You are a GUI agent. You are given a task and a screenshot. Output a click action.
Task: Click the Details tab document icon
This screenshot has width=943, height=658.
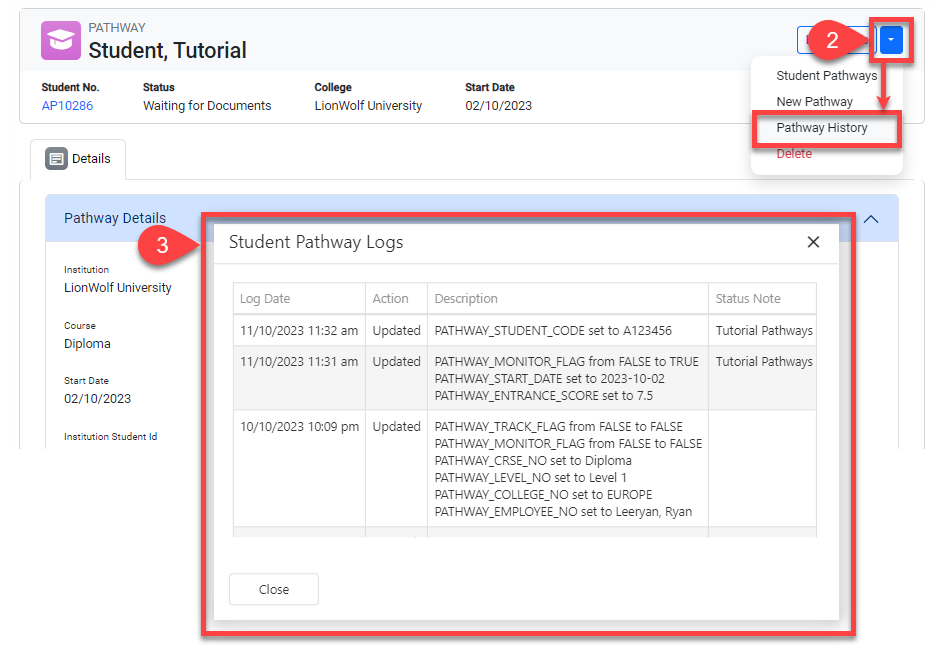[x=56, y=159]
